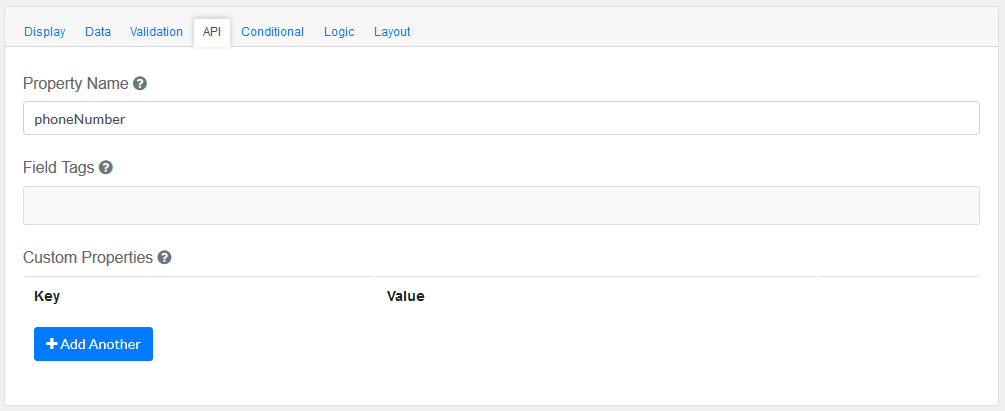Go to the Validation tab

pos(156,32)
